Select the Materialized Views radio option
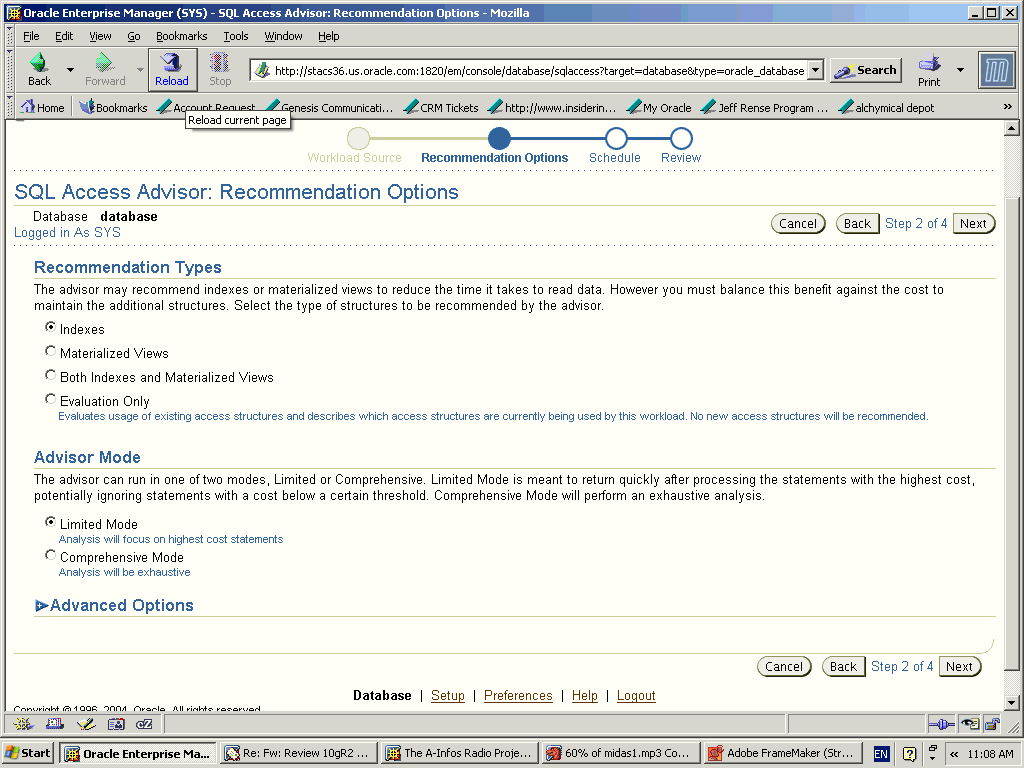Viewport: 1024px width, 768px height. pyautogui.click(x=51, y=351)
